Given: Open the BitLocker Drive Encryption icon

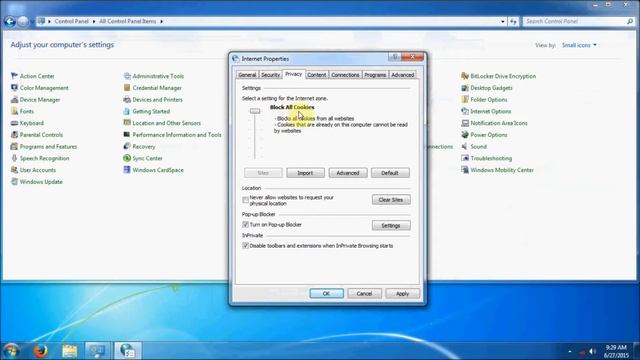Looking at the screenshot, I should click(465, 76).
